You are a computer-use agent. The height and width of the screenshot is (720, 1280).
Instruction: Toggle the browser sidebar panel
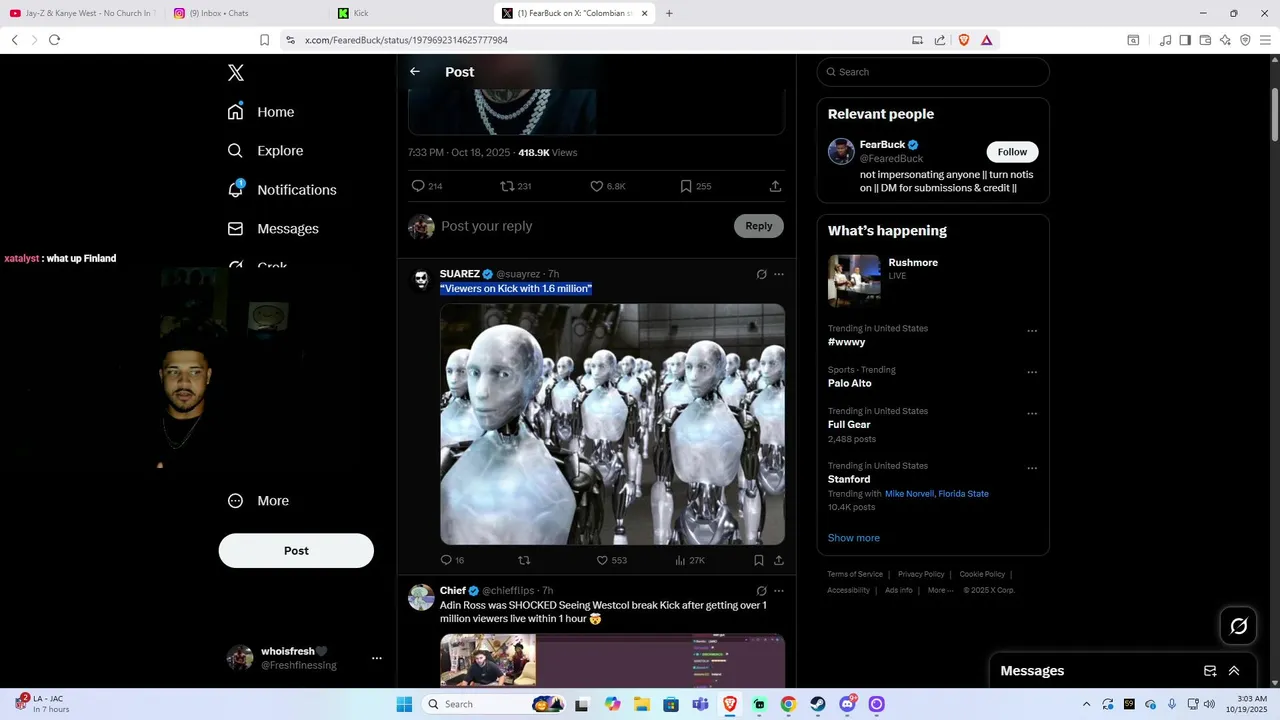(x=1185, y=40)
